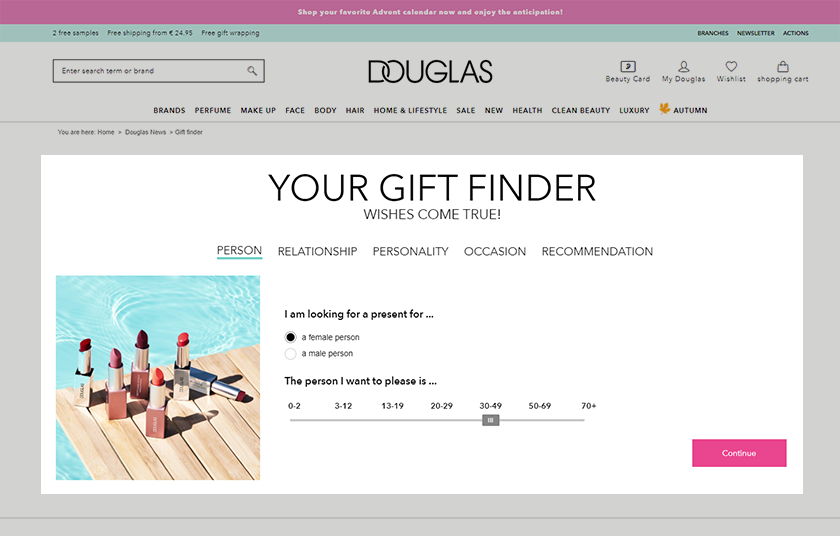Open the Make Up menu

258,110
